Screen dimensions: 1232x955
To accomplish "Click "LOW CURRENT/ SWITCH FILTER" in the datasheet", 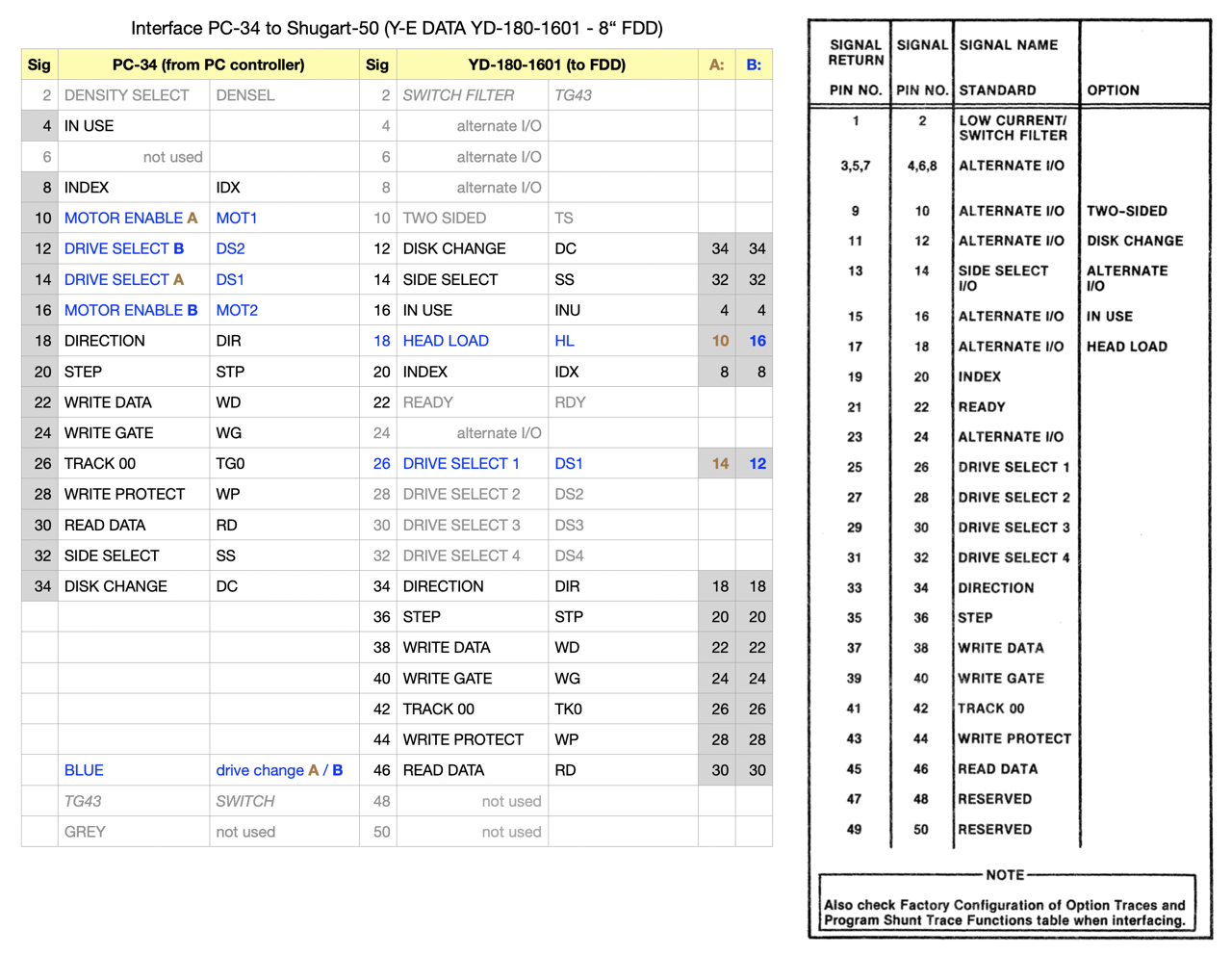I will [1013, 128].
